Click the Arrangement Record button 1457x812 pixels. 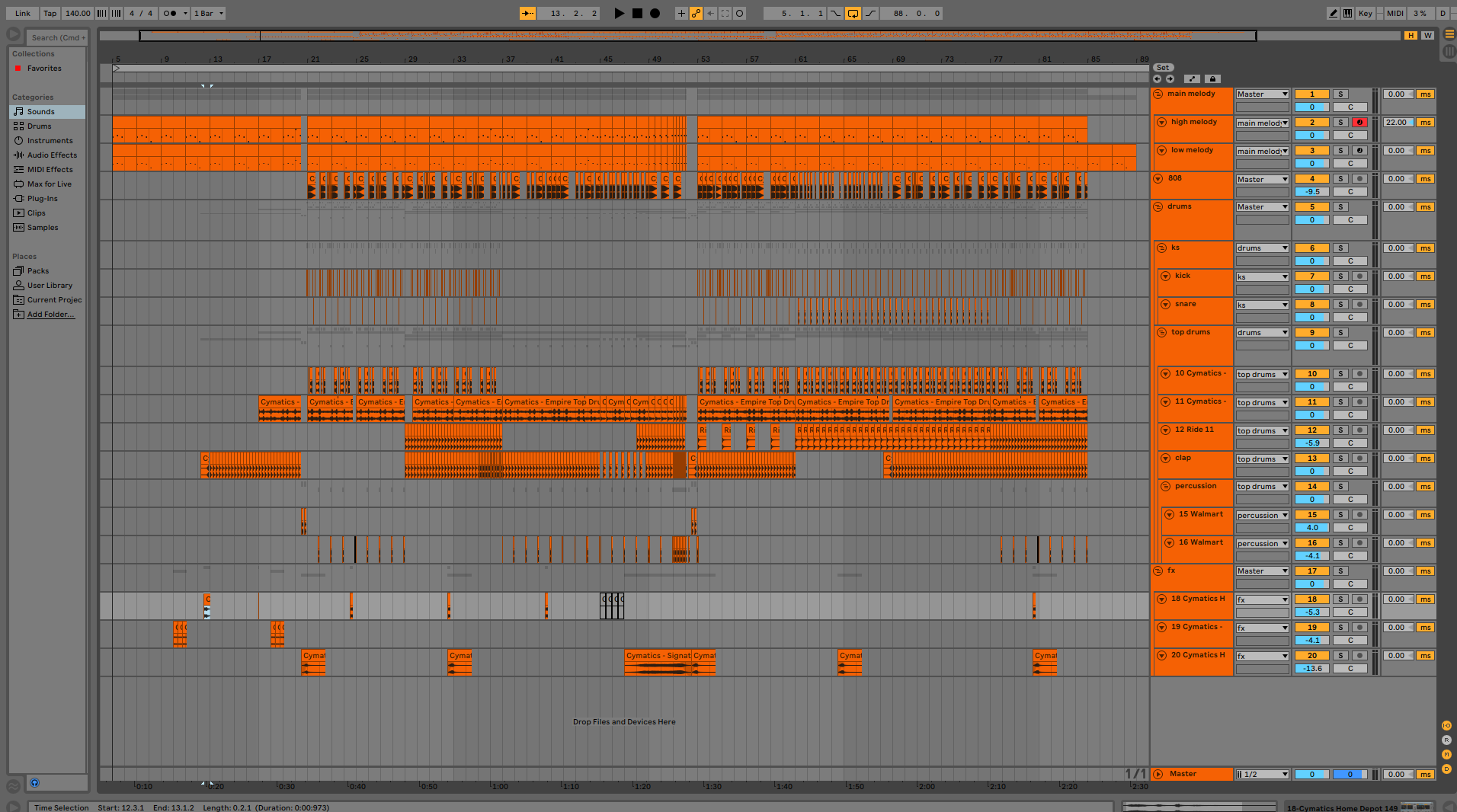point(655,13)
